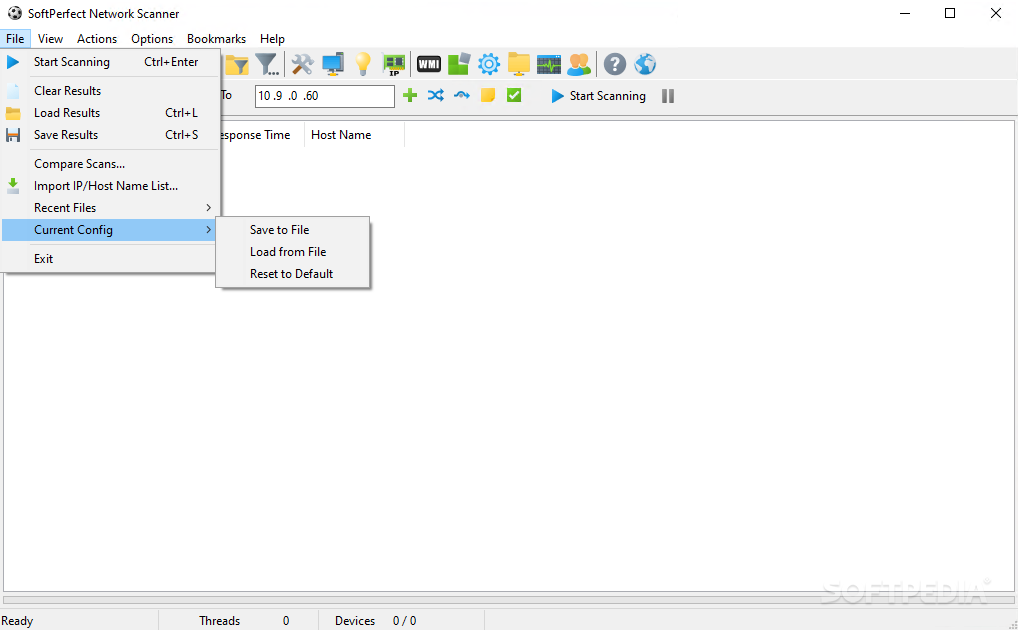This screenshot has height=630, width=1018.
Task: Maximize the SoftPerfect Network Scanner window
Action: click(x=950, y=13)
